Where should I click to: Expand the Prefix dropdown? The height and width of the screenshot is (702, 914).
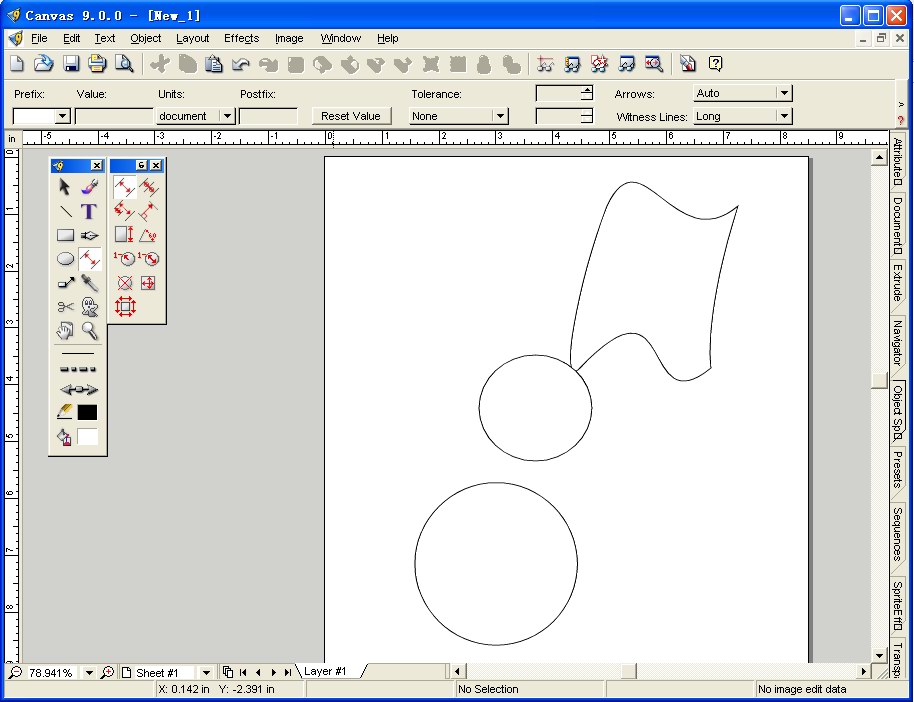pyautogui.click(x=62, y=116)
